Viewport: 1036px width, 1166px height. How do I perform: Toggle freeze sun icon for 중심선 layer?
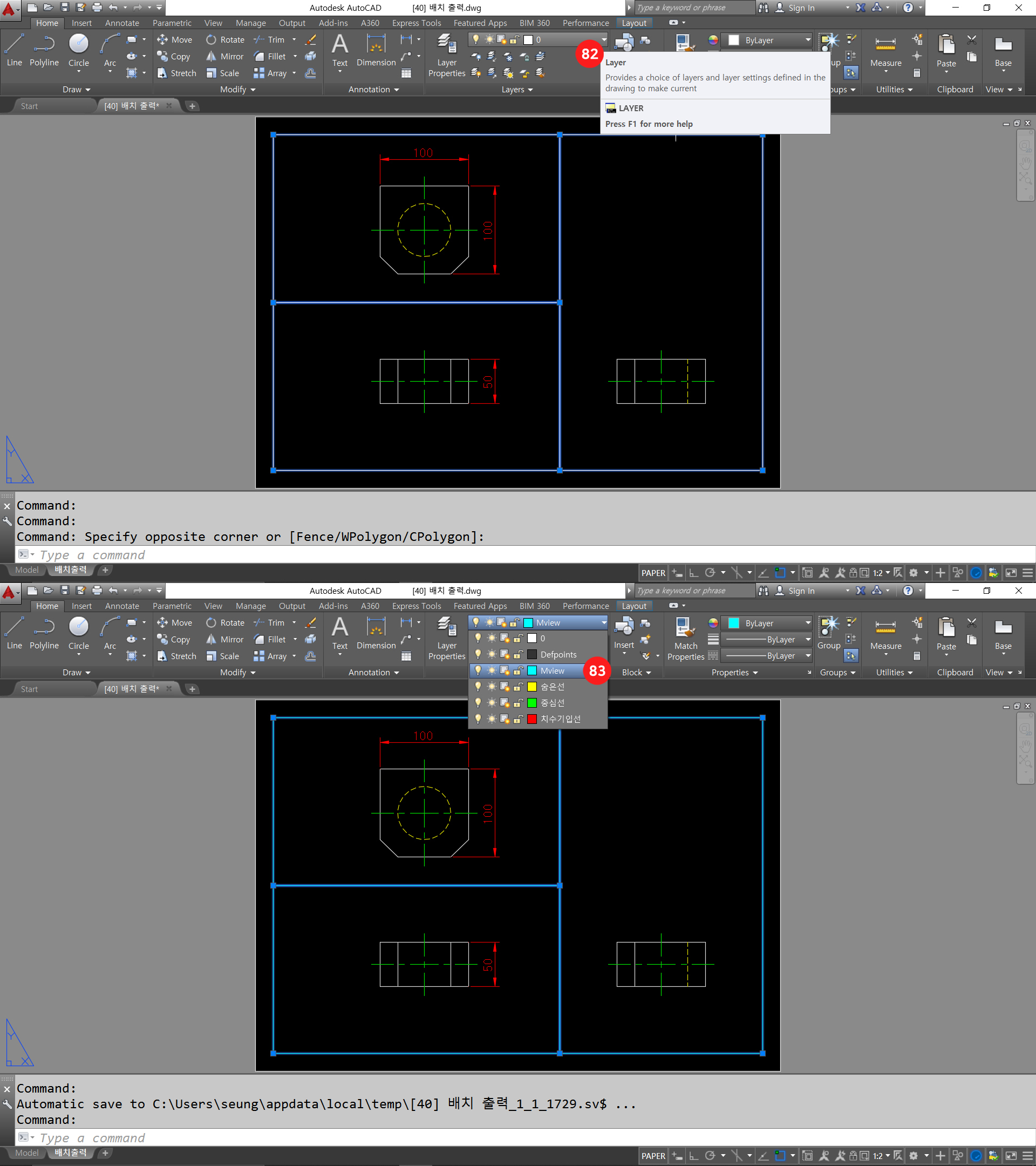(x=492, y=702)
